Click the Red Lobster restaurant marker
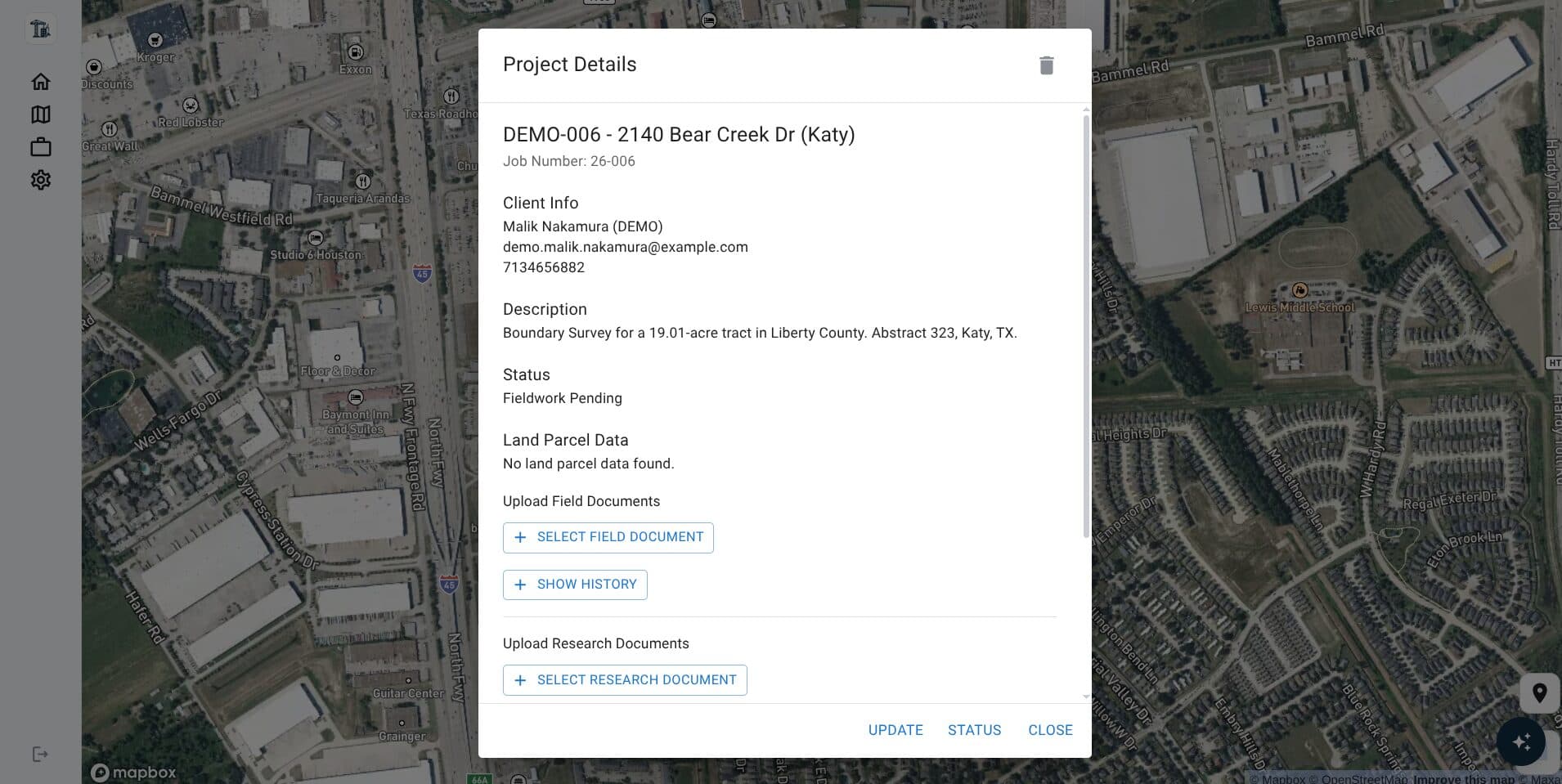This screenshot has width=1562, height=784. pos(191,105)
